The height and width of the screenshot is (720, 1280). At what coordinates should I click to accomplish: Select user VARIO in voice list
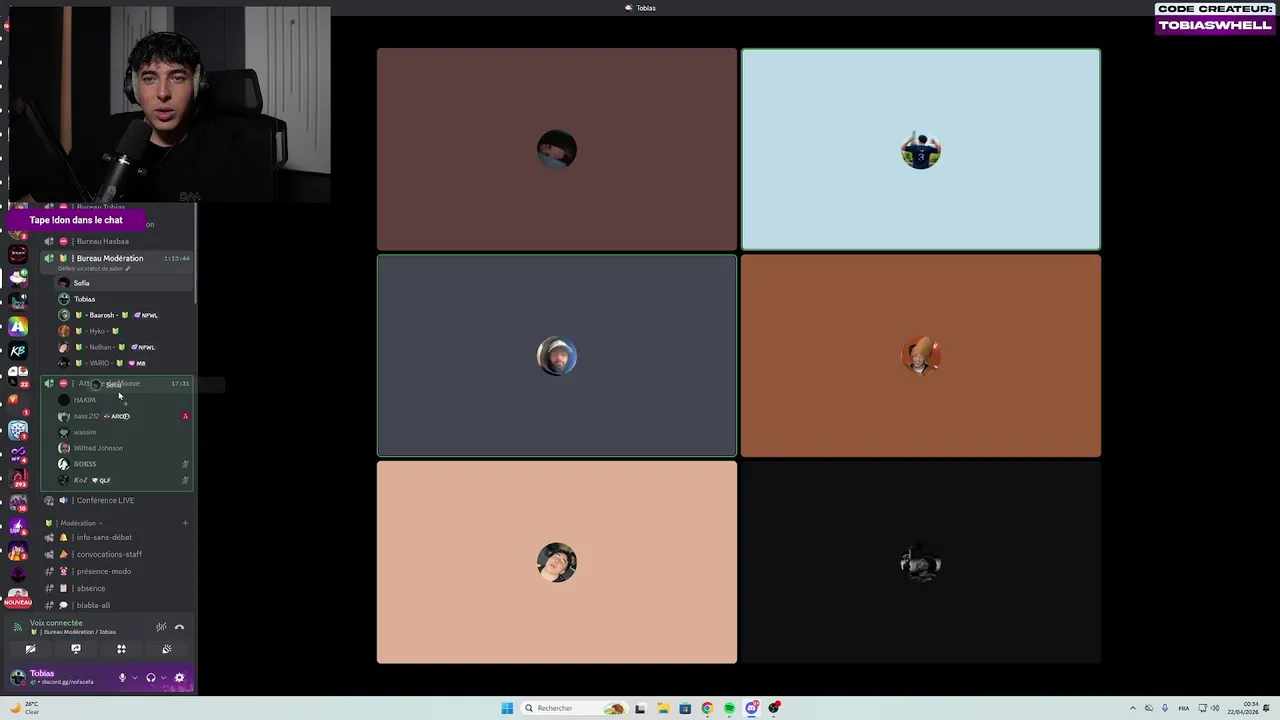point(123,363)
